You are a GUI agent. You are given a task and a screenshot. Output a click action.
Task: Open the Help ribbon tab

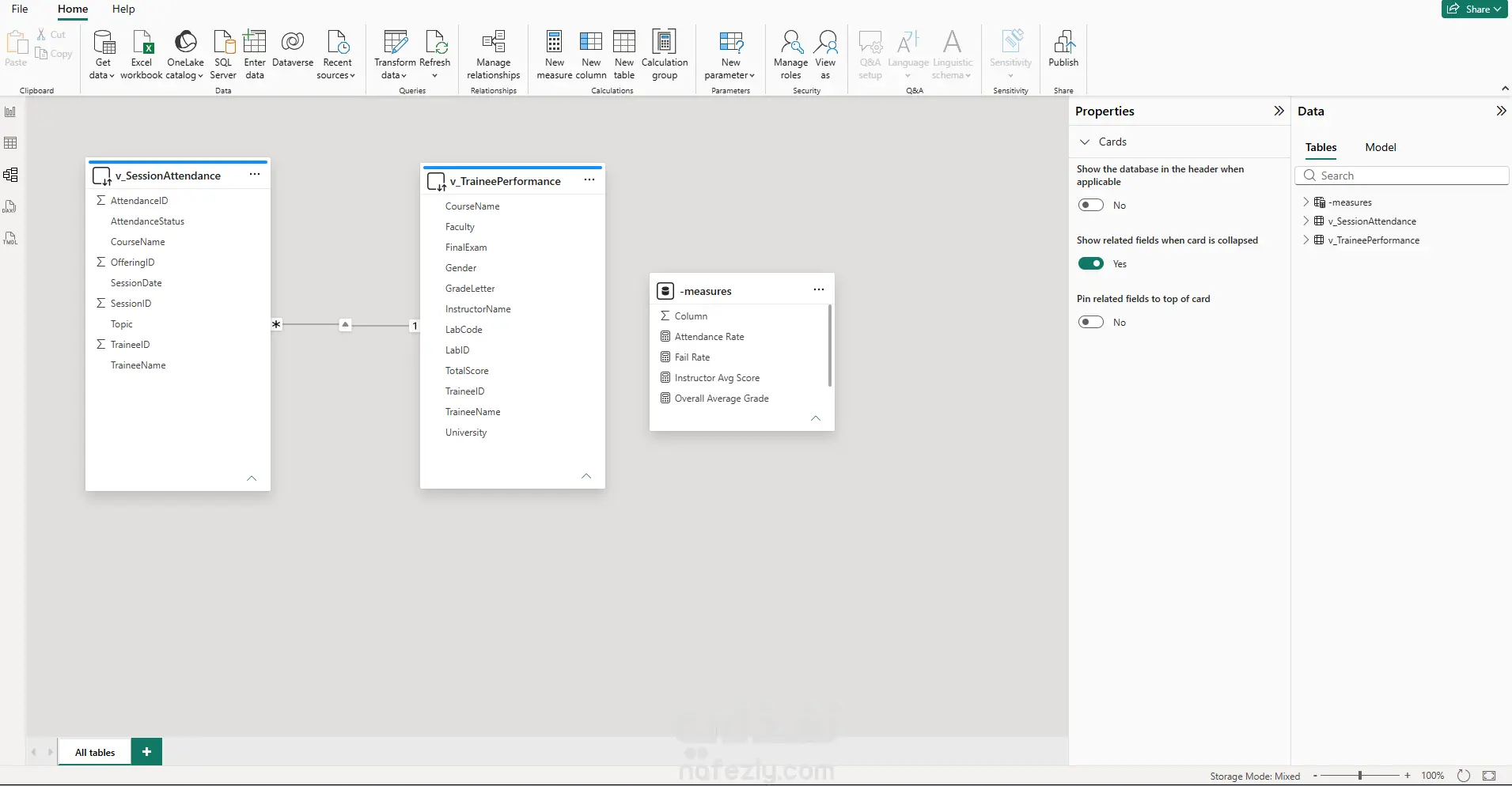pos(123,9)
